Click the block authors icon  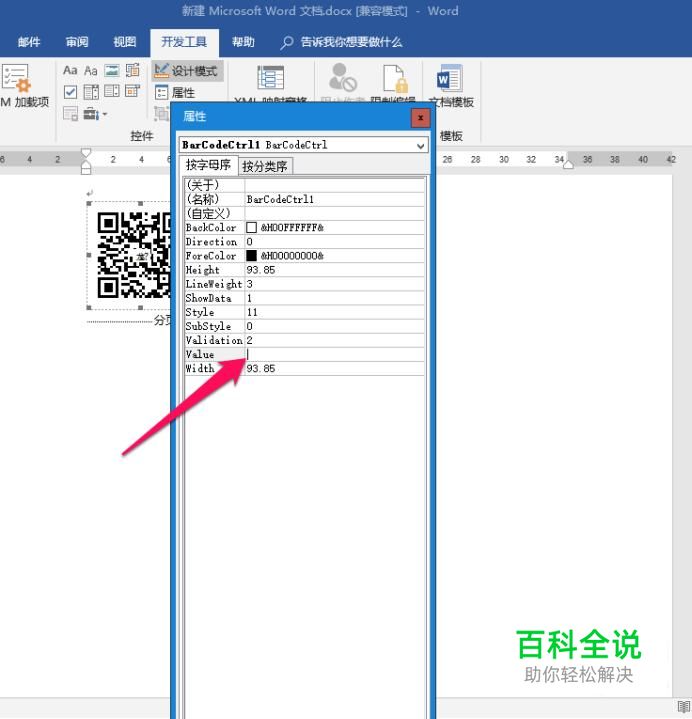point(343,77)
